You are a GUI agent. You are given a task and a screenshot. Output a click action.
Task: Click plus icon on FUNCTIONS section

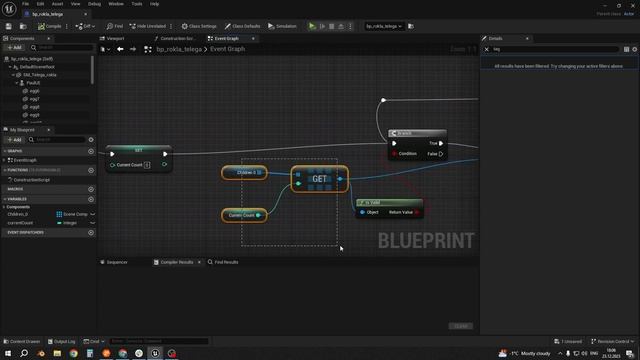point(91,170)
